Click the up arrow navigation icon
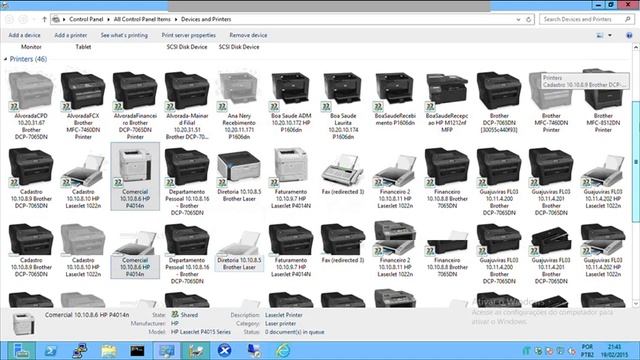The width and height of the screenshot is (640, 360). [44, 19]
